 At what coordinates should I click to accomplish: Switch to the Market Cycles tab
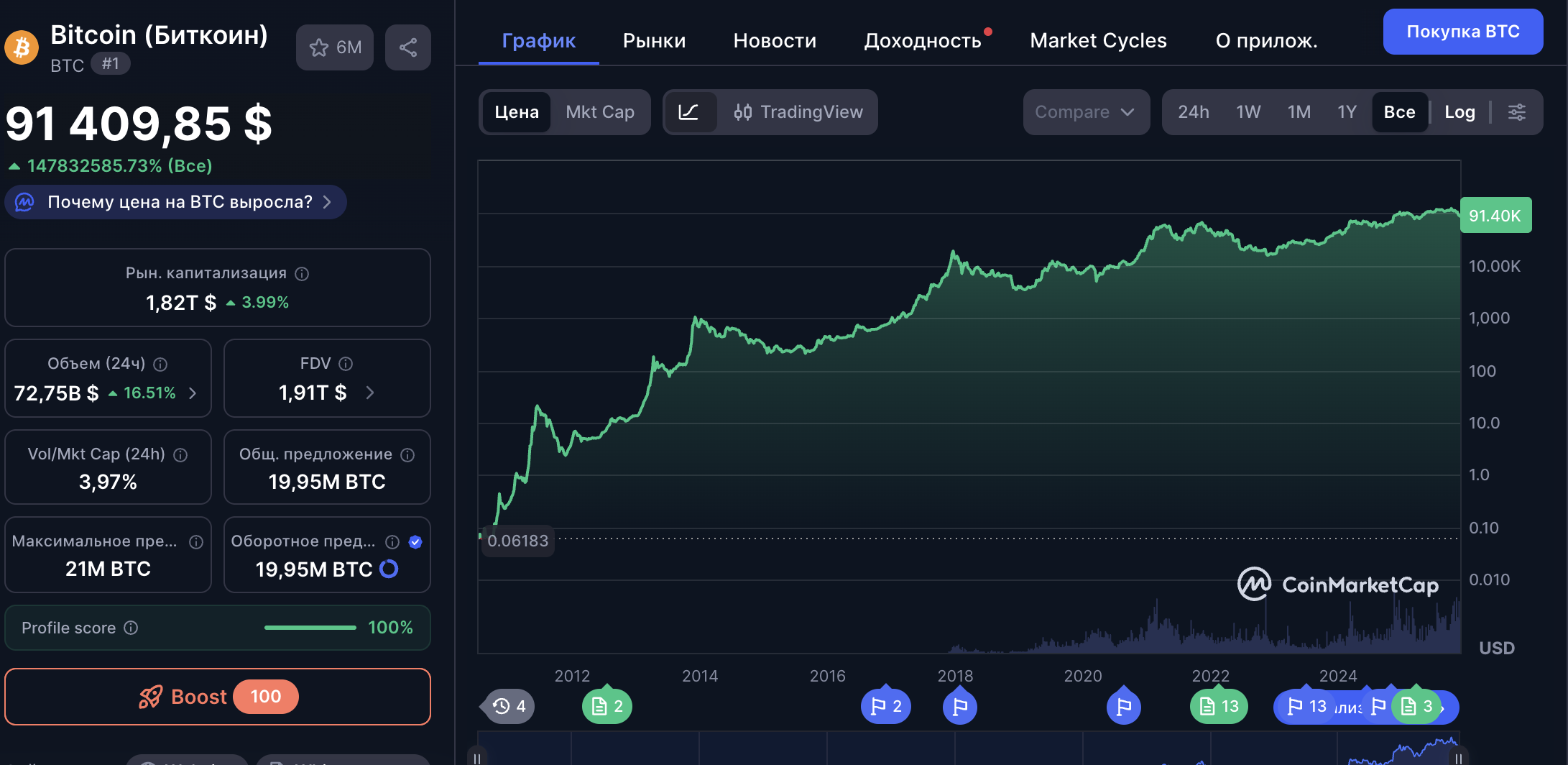(1097, 41)
